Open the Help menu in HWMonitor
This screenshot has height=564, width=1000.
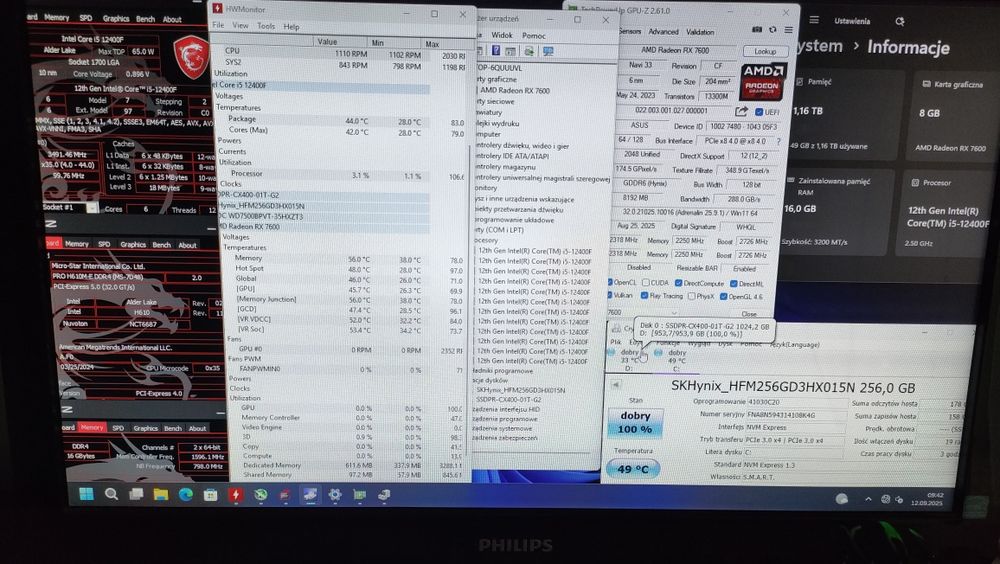tap(291, 27)
